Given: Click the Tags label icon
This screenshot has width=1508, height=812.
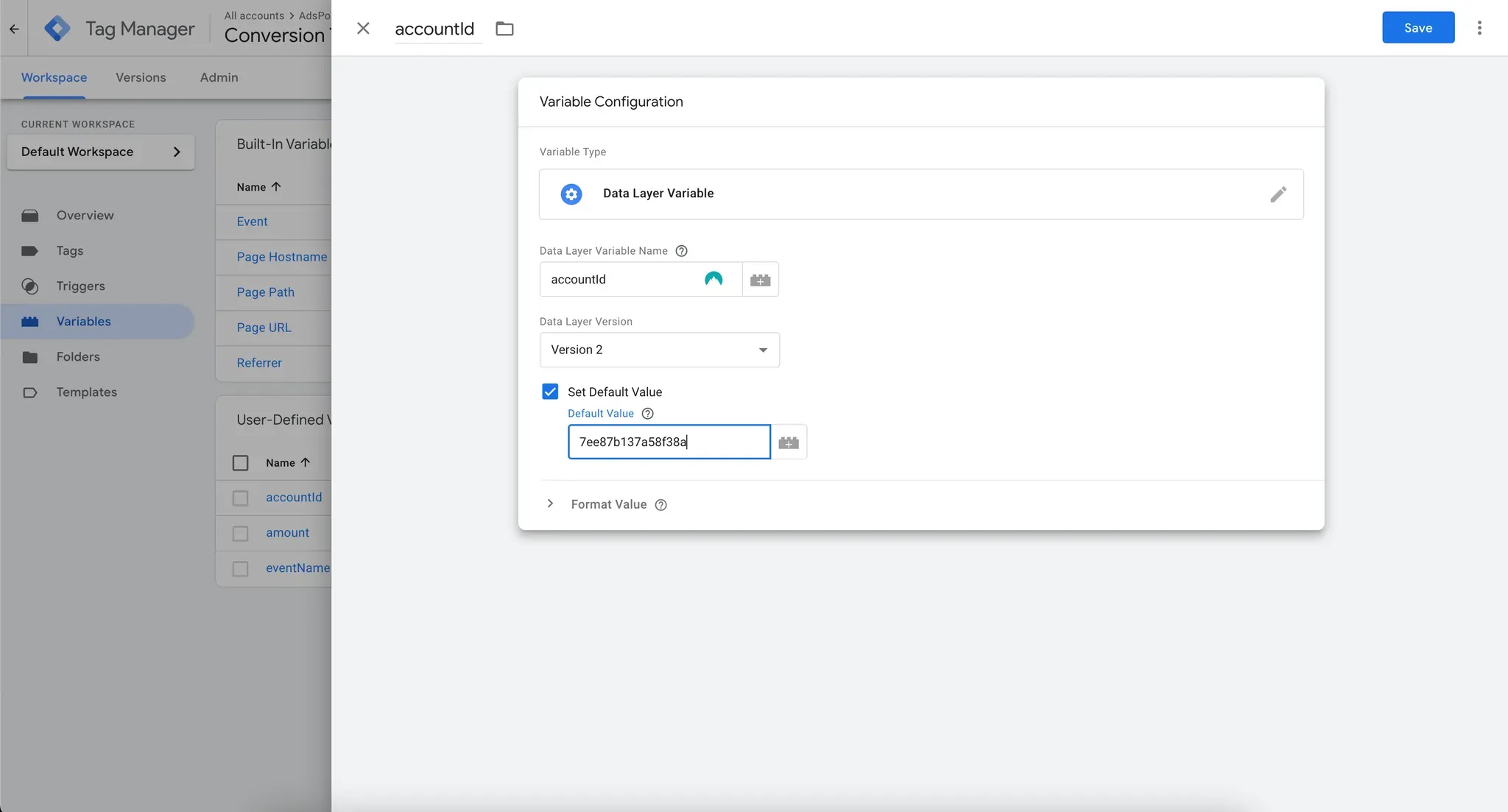Looking at the screenshot, I should pyautogui.click(x=30, y=251).
